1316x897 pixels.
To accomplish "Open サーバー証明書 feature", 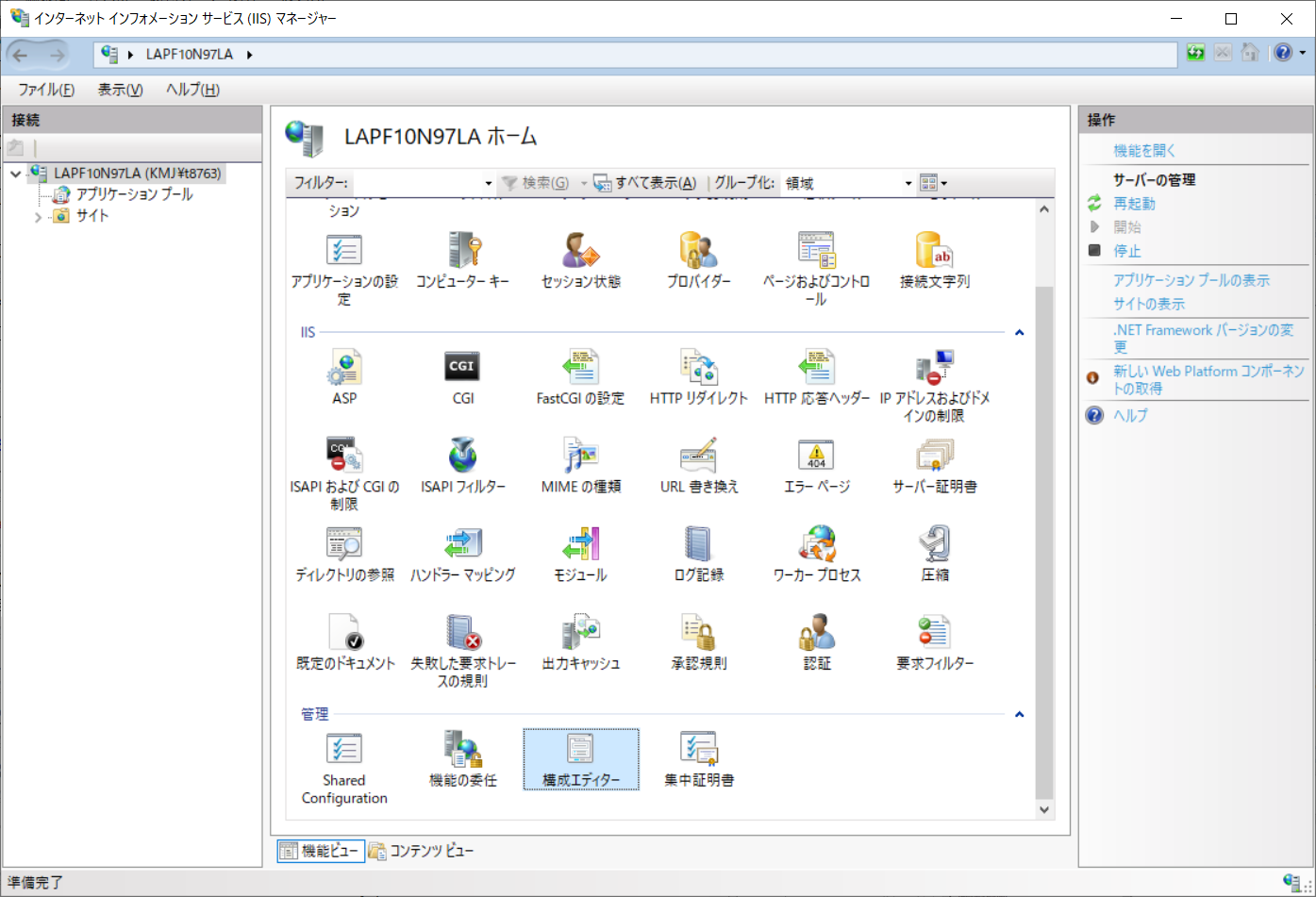I will pyautogui.click(x=935, y=466).
